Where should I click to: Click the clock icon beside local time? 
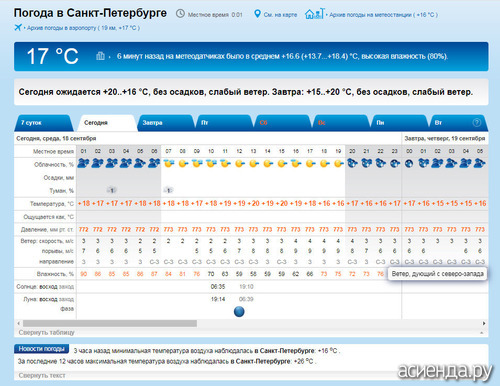tap(180, 14)
